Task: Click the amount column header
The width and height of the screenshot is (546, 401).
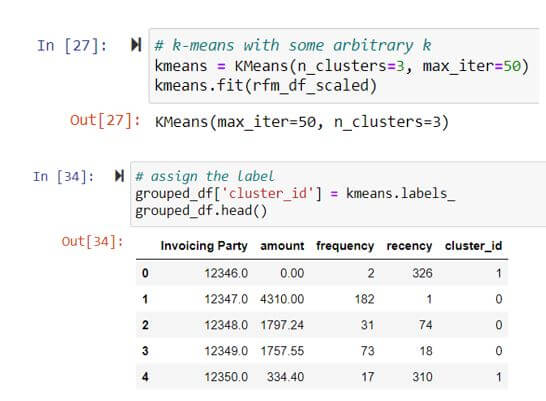Action: (x=282, y=246)
